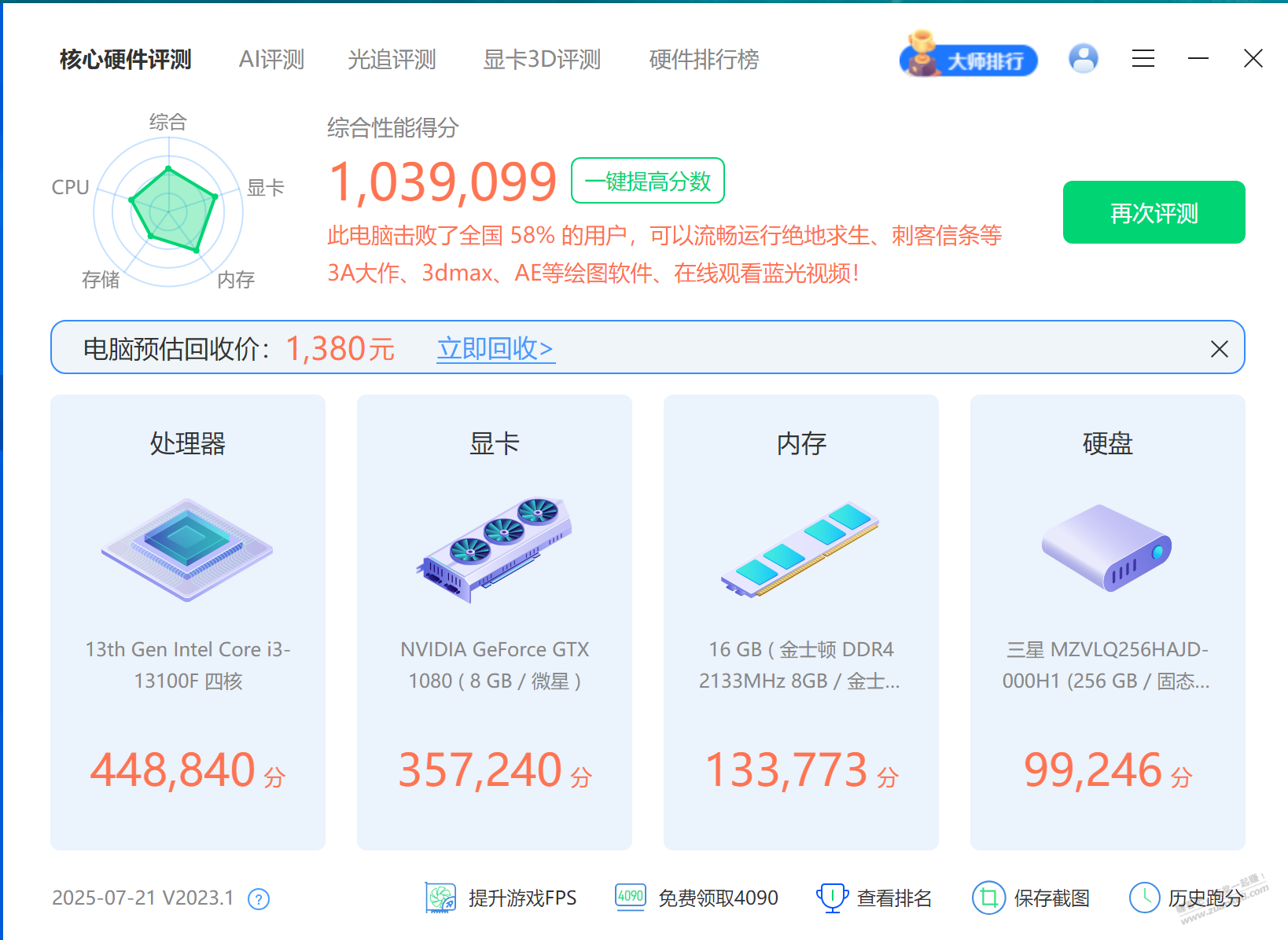This screenshot has height=940, width=1288.
Task: Click the 综合性能得分 heading
Action: 393,127
